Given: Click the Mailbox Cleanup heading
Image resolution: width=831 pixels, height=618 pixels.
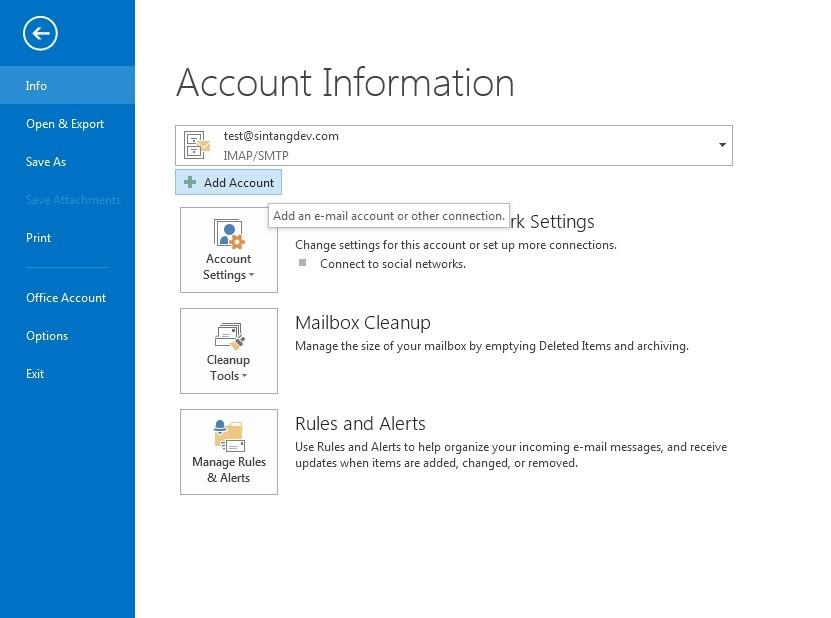Looking at the screenshot, I should click(363, 322).
